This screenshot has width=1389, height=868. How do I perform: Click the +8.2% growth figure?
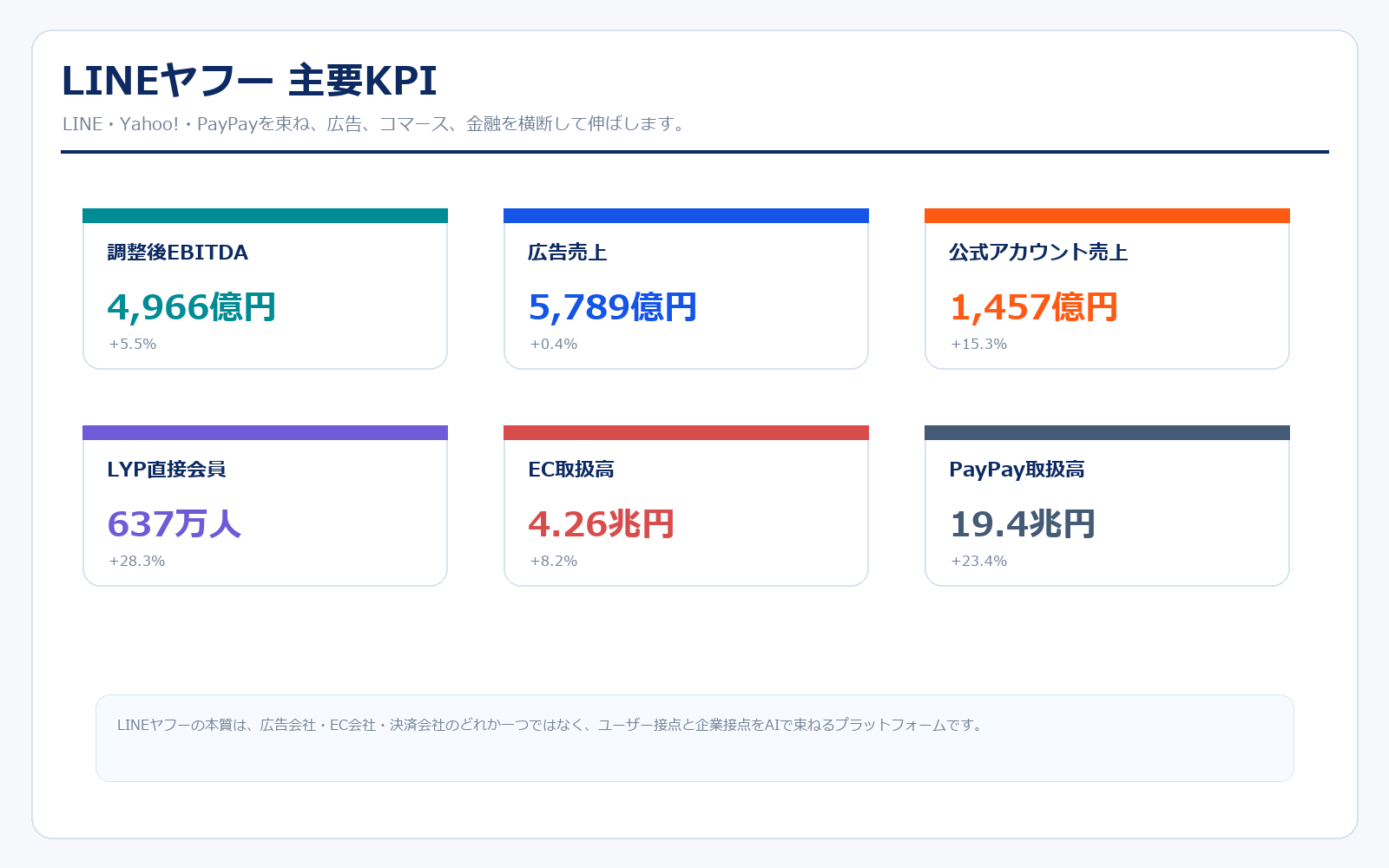point(554,561)
